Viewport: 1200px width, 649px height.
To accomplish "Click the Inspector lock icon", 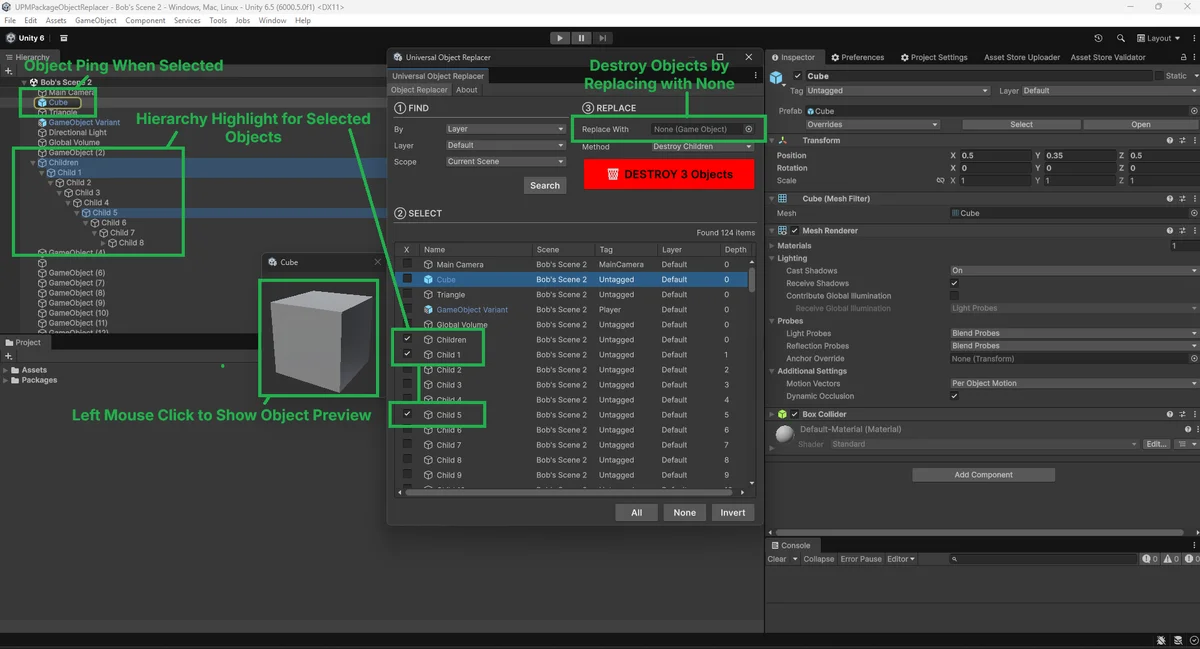I will point(1183,57).
